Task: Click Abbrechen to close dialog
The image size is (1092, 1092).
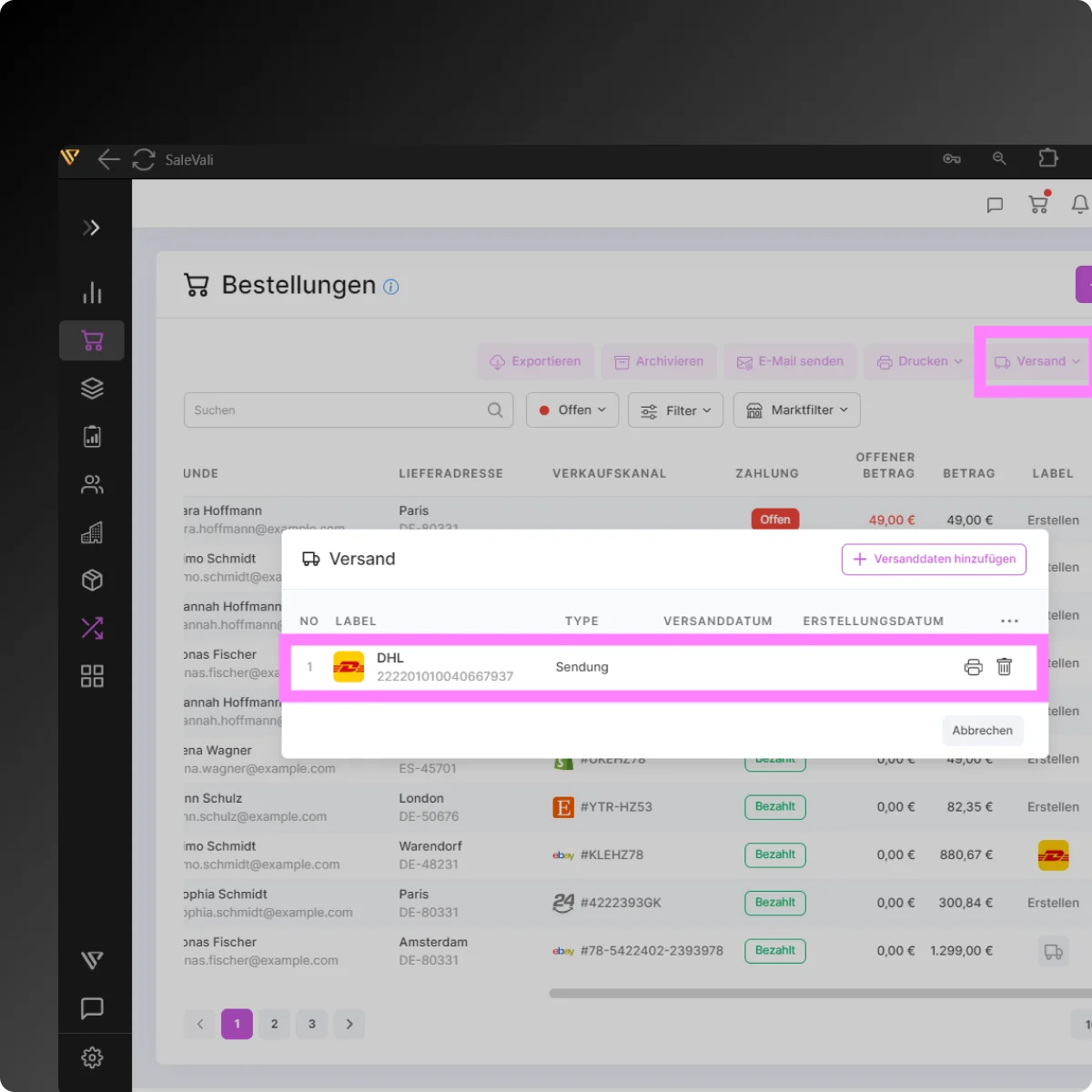Action: (982, 730)
